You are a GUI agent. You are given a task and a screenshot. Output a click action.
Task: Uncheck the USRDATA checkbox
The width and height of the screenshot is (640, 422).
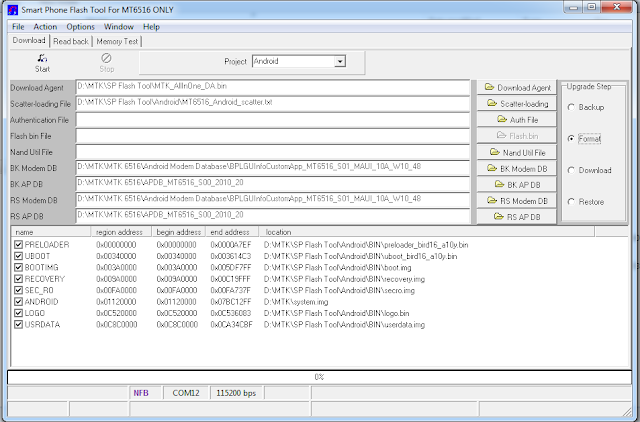tap(18, 324)
